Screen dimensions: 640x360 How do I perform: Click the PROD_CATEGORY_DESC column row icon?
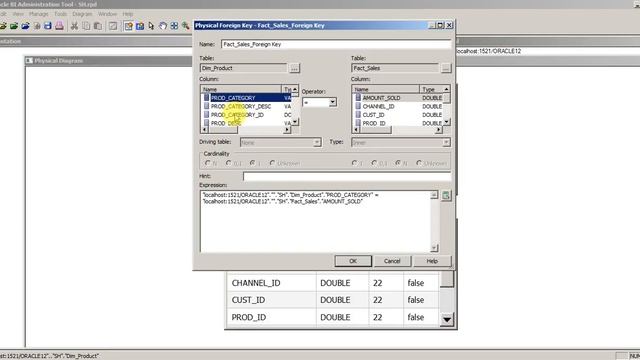coord(206,106)
